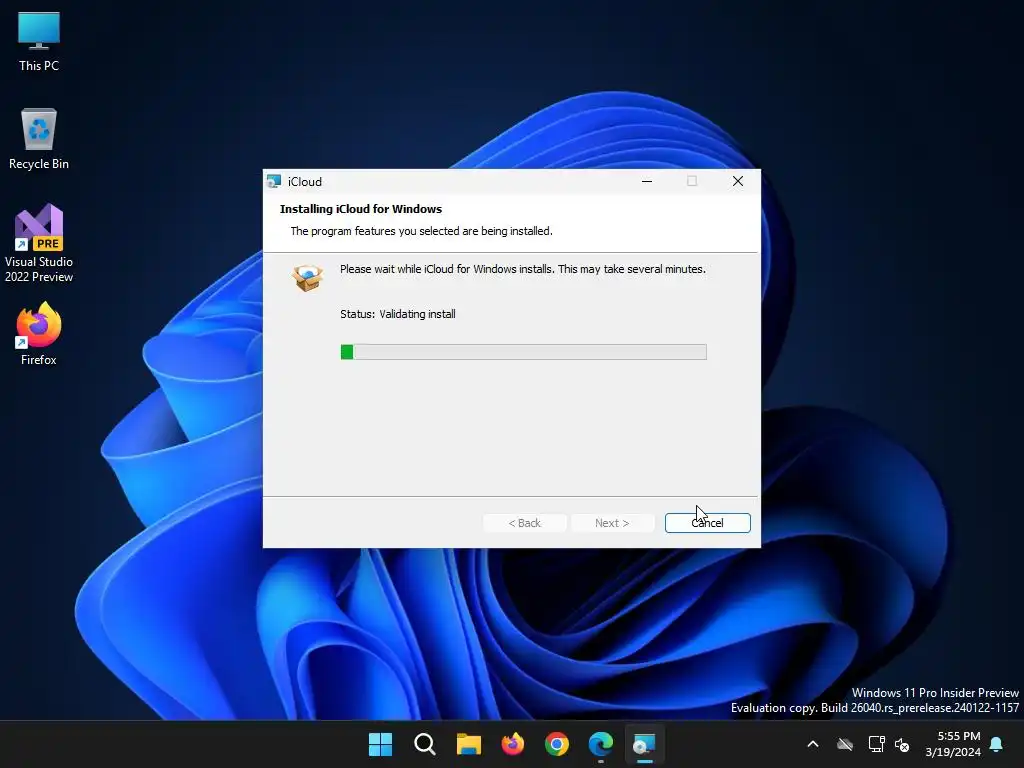Click the OneDrive tray icon
The height and width of the screenshot is (768, 1024).
[x=845, y=744]
